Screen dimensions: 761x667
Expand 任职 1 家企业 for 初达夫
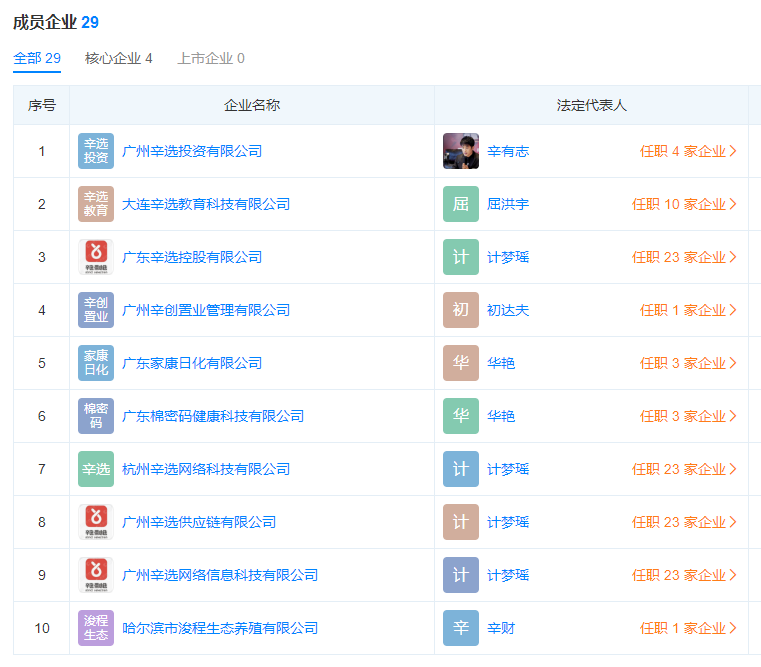click(688, 310)
